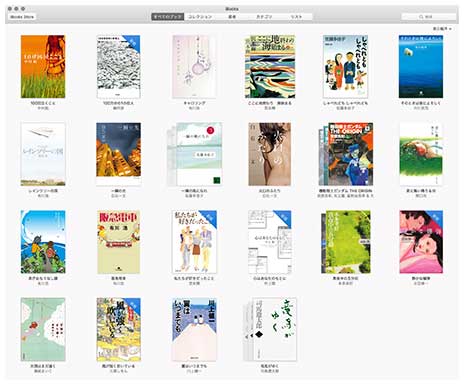Click the search field in the toolbar
The height and width of the screenshot is (385, 464).
[429, 17]
